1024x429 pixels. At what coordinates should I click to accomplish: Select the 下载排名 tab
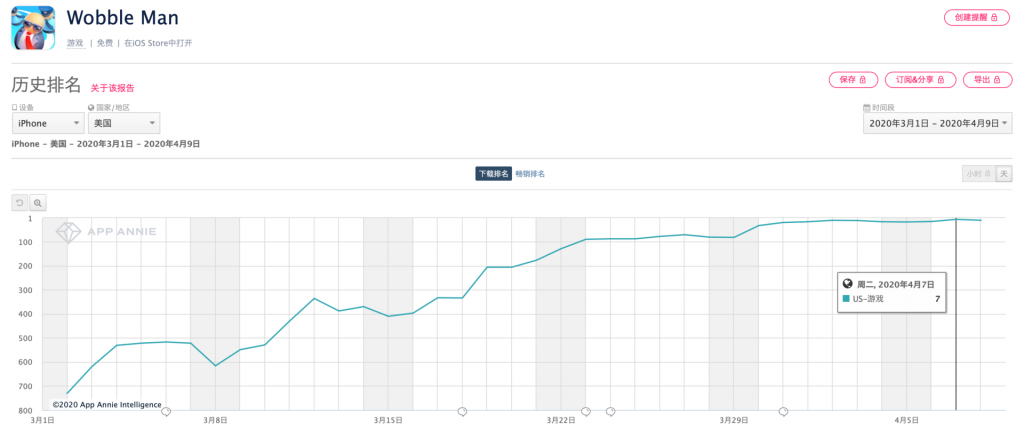coord(492,174)
